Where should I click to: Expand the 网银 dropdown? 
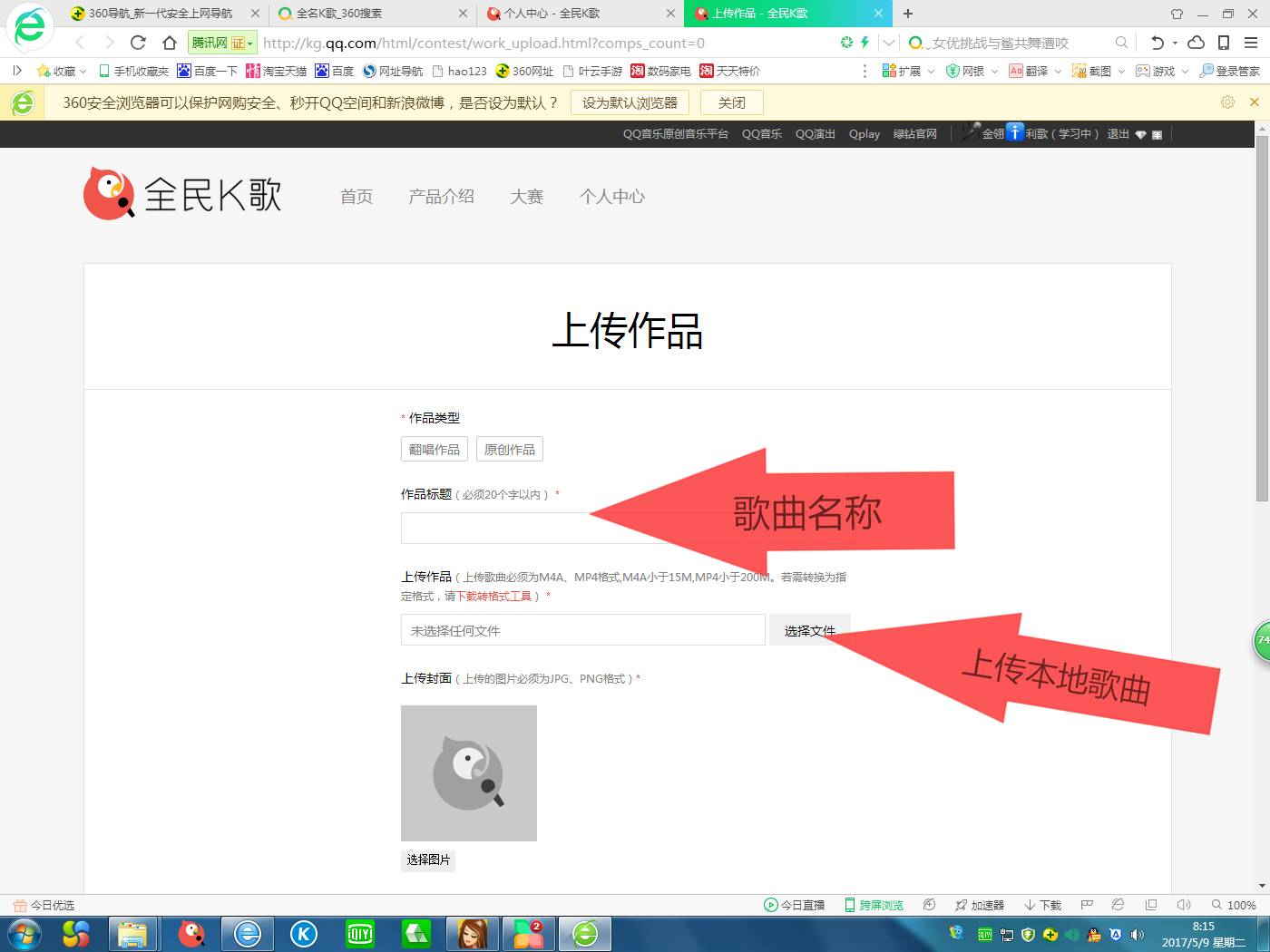click(994, 71)
